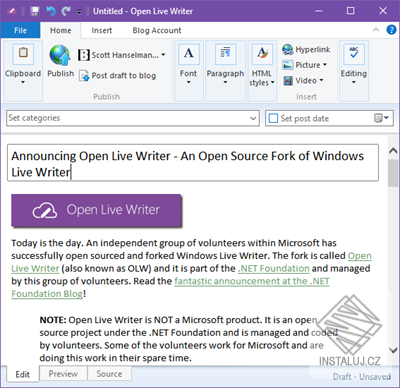This screenshot has height=388, width=400.
Task: Switch to the Edit view tab
Action: coord(22,374)
